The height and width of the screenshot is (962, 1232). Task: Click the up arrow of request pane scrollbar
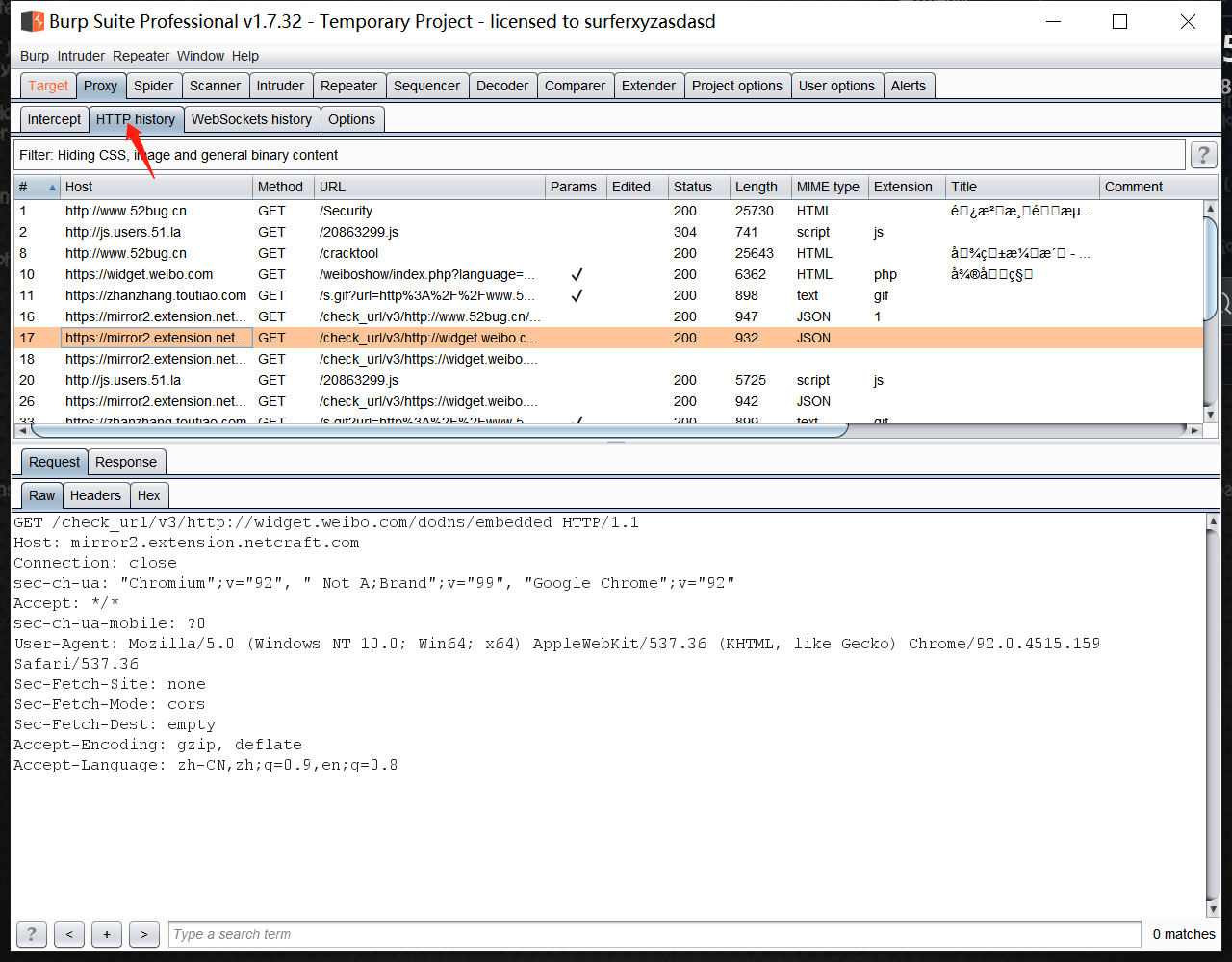(1212, 521)
